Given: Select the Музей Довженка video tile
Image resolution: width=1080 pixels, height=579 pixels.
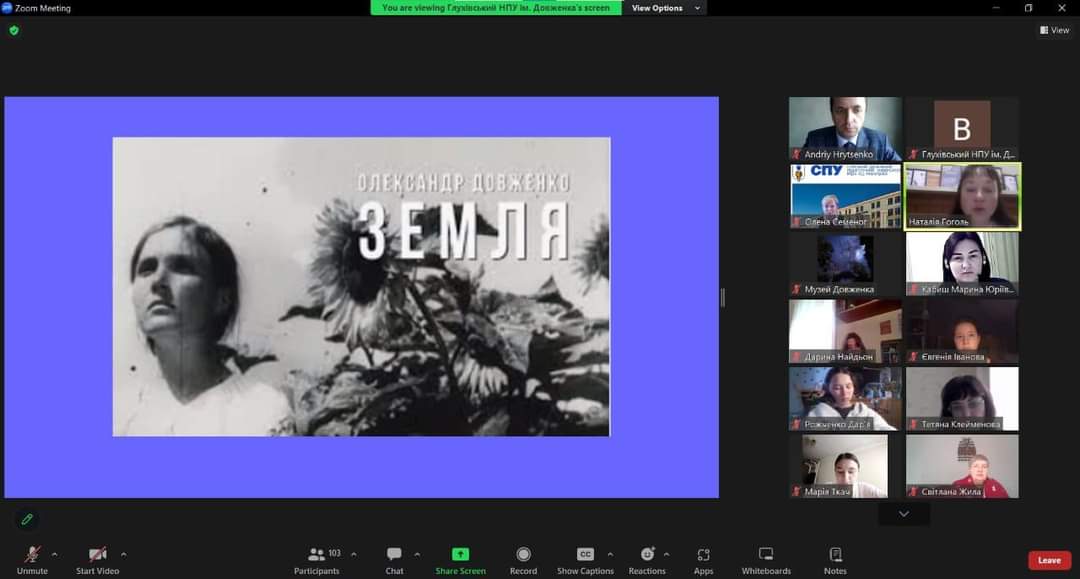Looking at the screenshot, I should coord(845,264).
